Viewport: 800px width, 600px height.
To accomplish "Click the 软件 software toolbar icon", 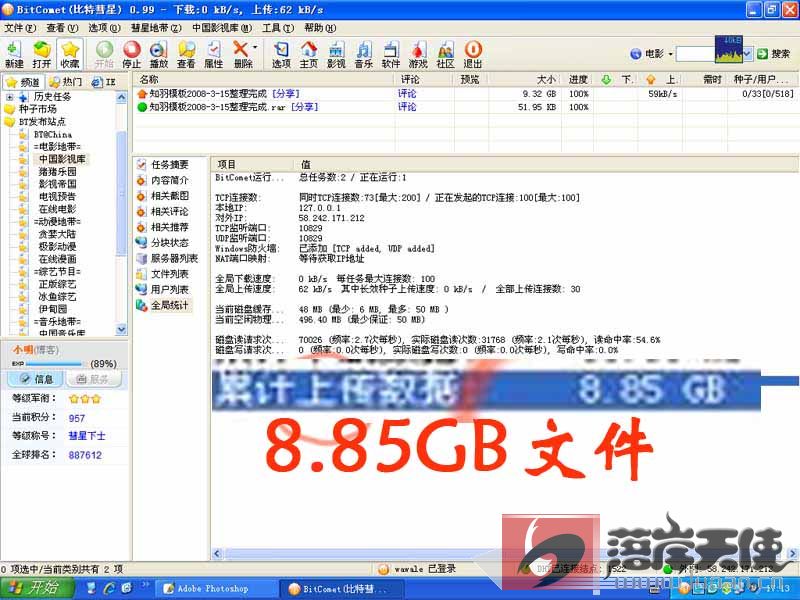I will click(x=391, y=54).
